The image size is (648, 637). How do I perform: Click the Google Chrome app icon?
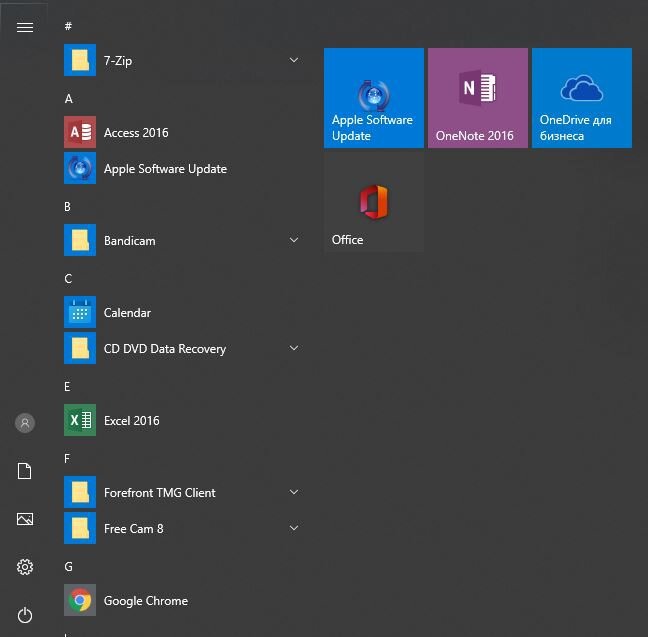coord(80,600)
